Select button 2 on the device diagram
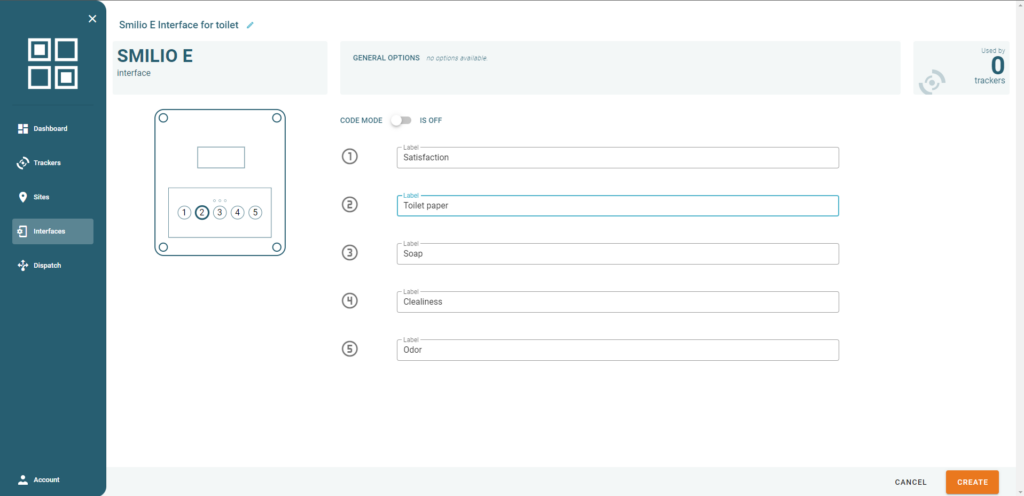 click(202, 212)
